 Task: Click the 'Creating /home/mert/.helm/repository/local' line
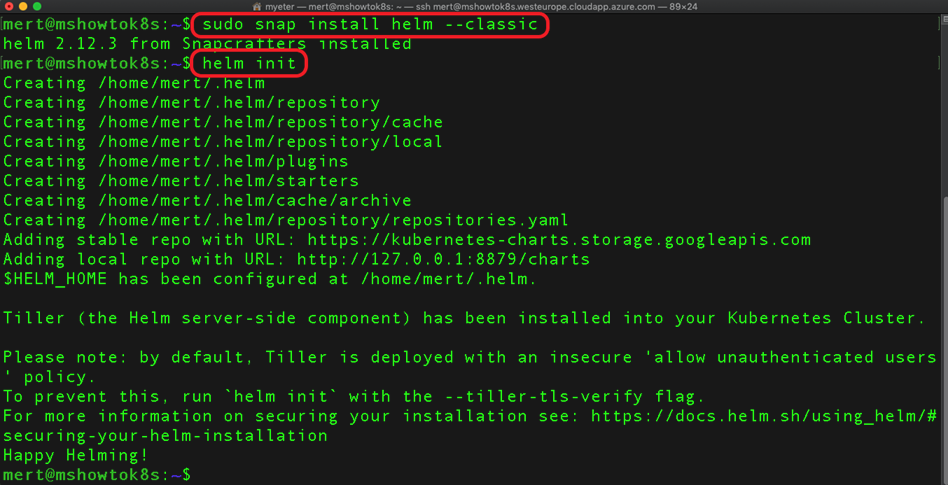(223, 142)
